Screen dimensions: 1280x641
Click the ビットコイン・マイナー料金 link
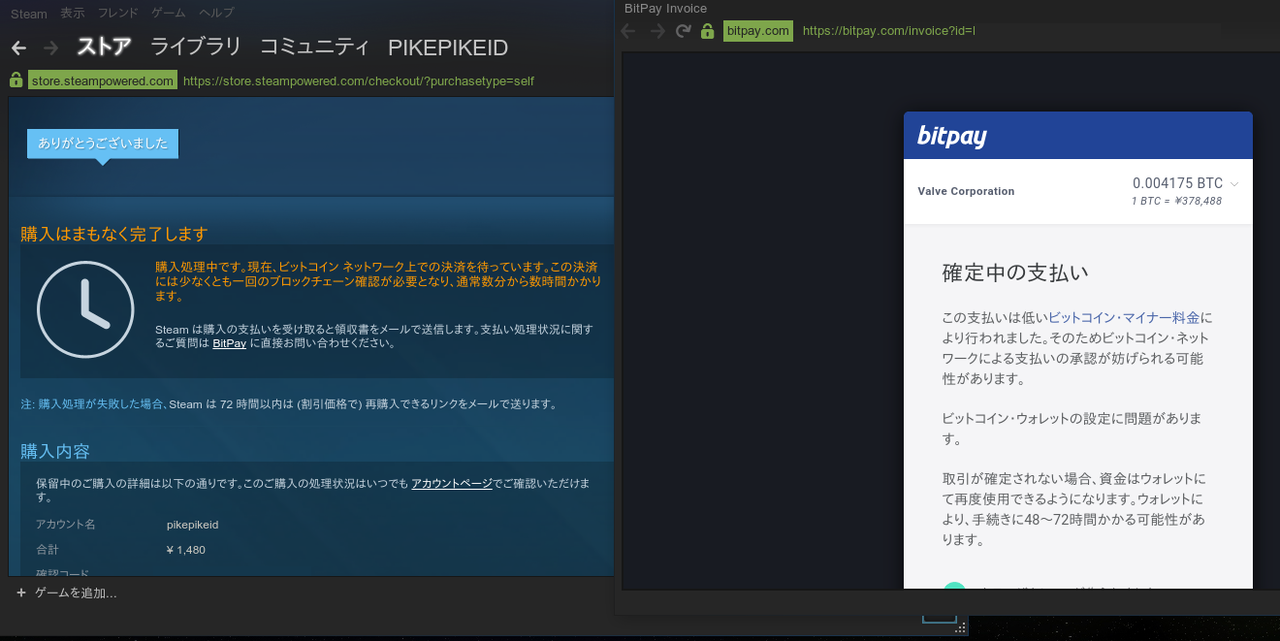pyautogui.click(x=1124, y=318)
